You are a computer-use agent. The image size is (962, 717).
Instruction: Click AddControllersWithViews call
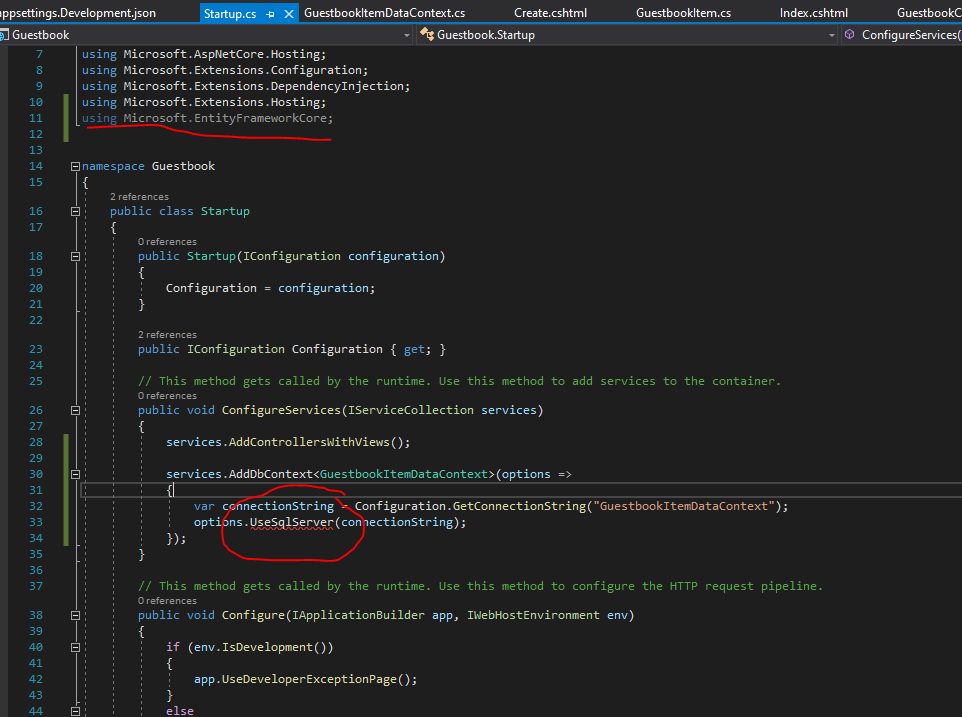coord(309,442)
